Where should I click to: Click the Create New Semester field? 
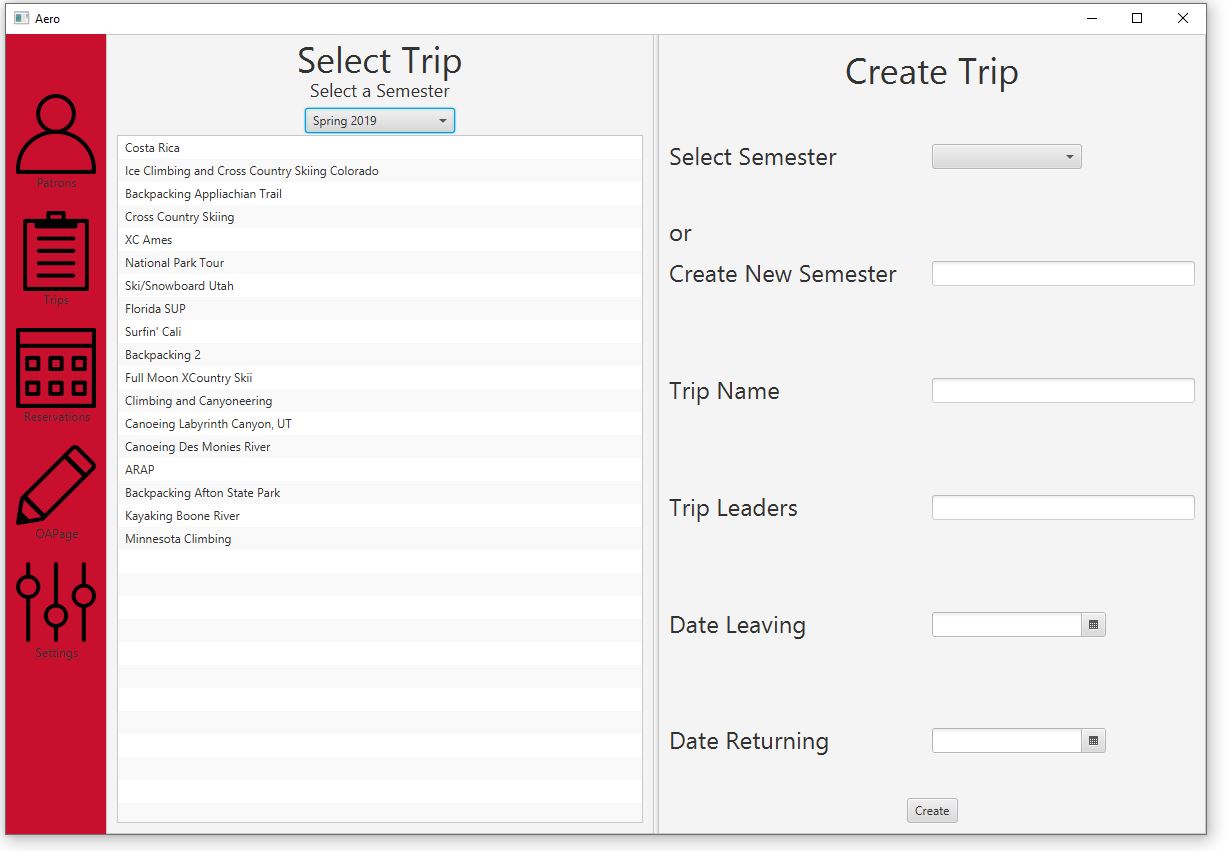pos(1062,274)
